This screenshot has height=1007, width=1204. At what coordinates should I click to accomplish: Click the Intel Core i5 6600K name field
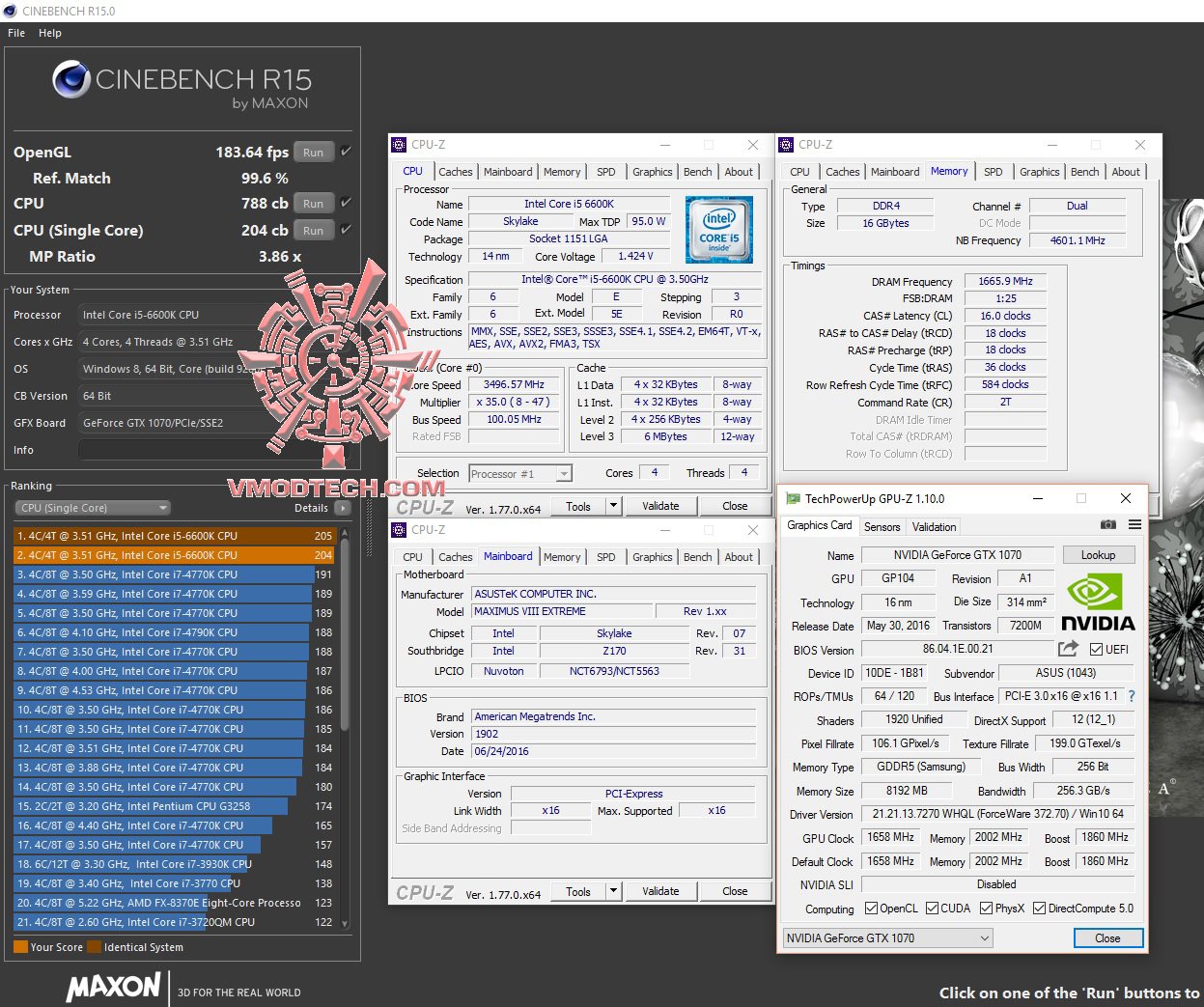[569, 204]
